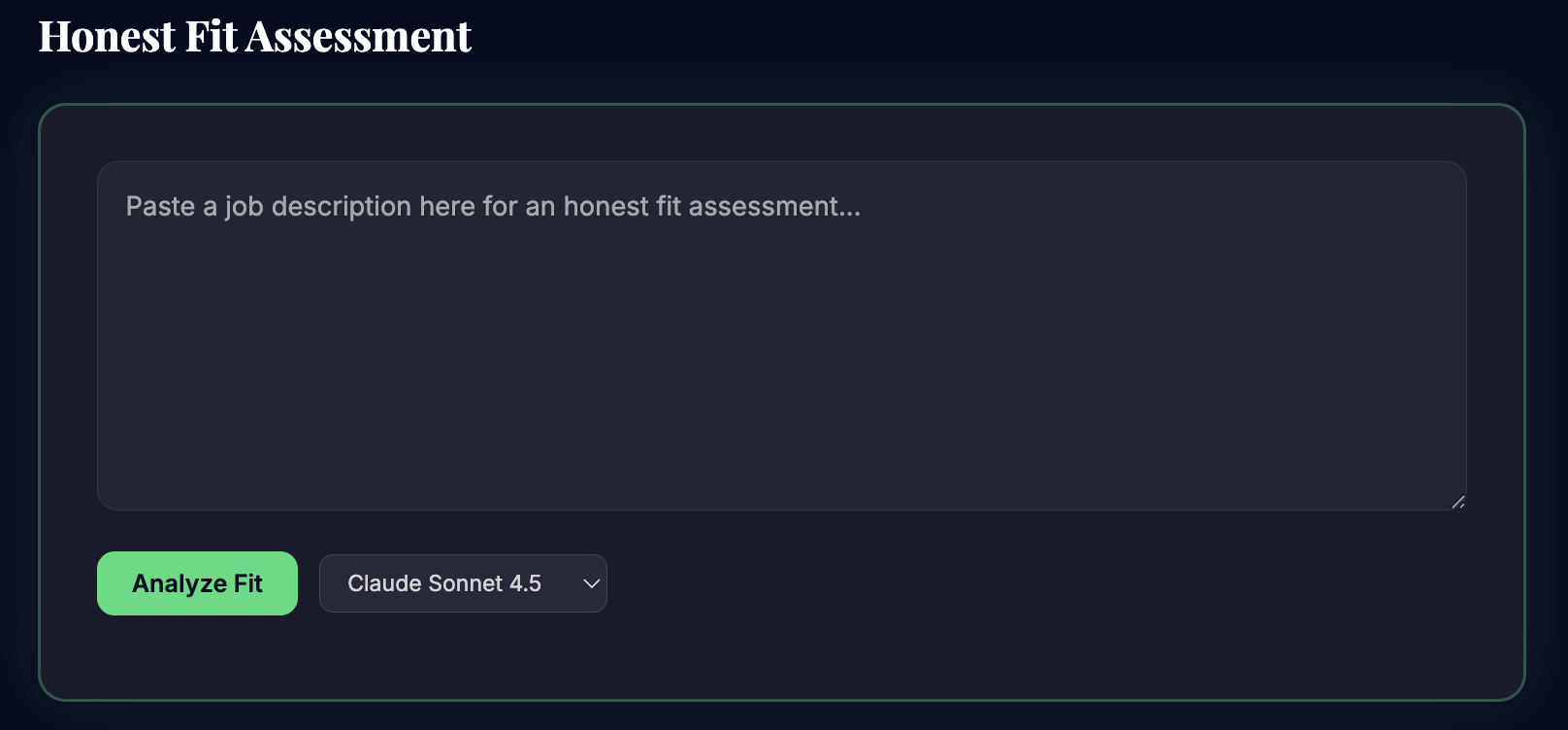The image size is (1568, 730).
Task: Click the 'Claude Sonnet 4.5' label text
Action: tap(444, 583)
